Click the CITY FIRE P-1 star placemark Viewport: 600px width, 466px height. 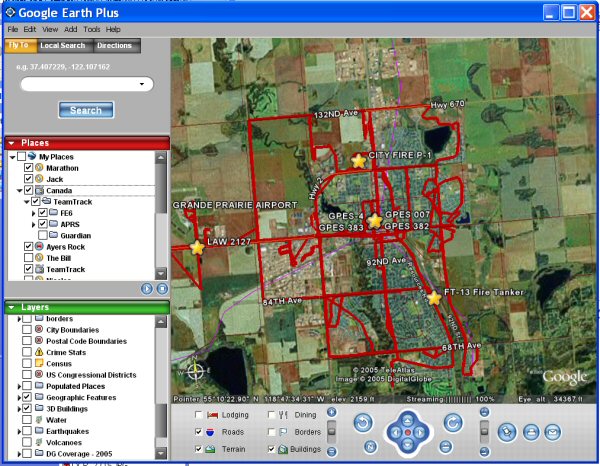[359, 161]
